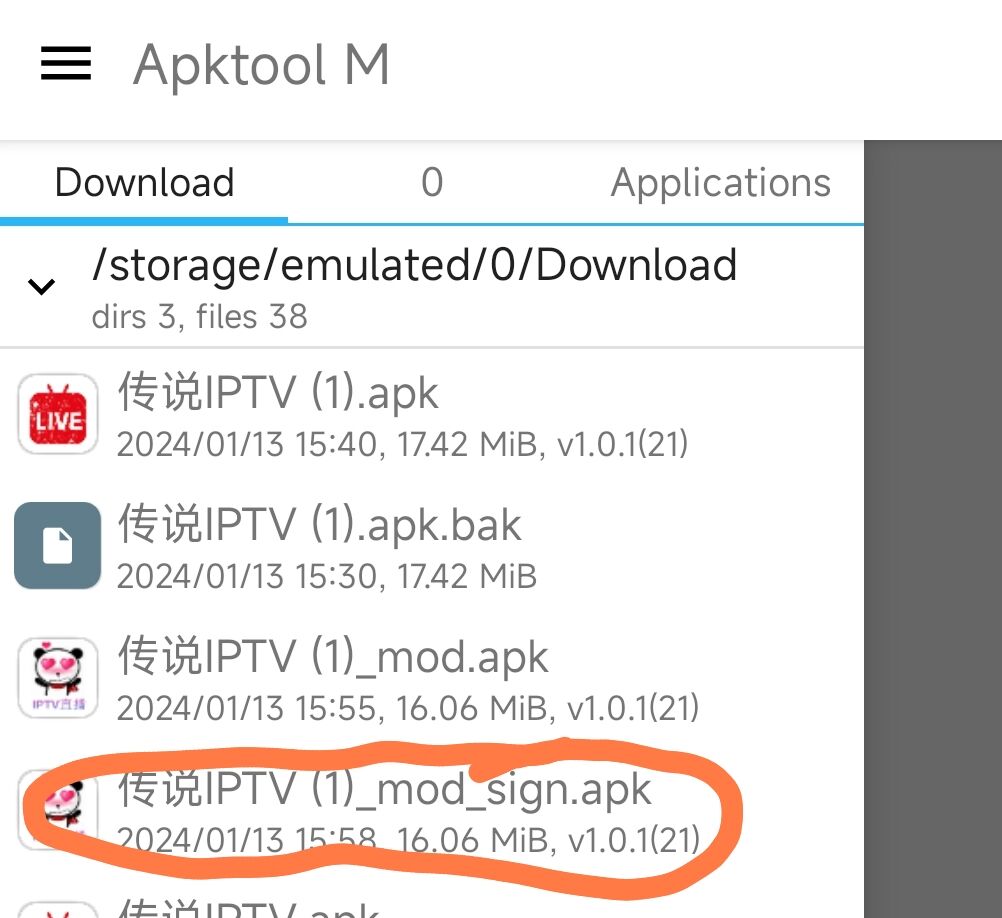Click the 15:30, 17.42 MiB backup details line
Viewport: 1002px width, 918px height.
tap(326, 576)
